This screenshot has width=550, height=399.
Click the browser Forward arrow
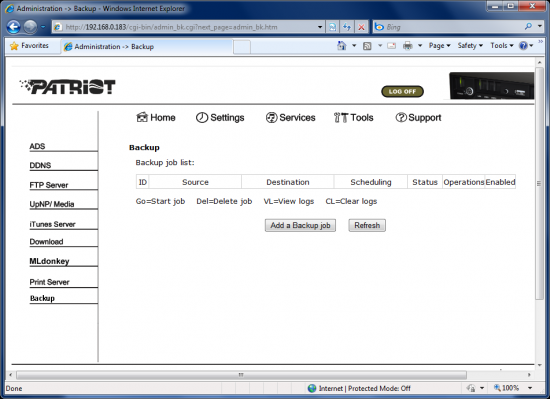tap(30, 27)
